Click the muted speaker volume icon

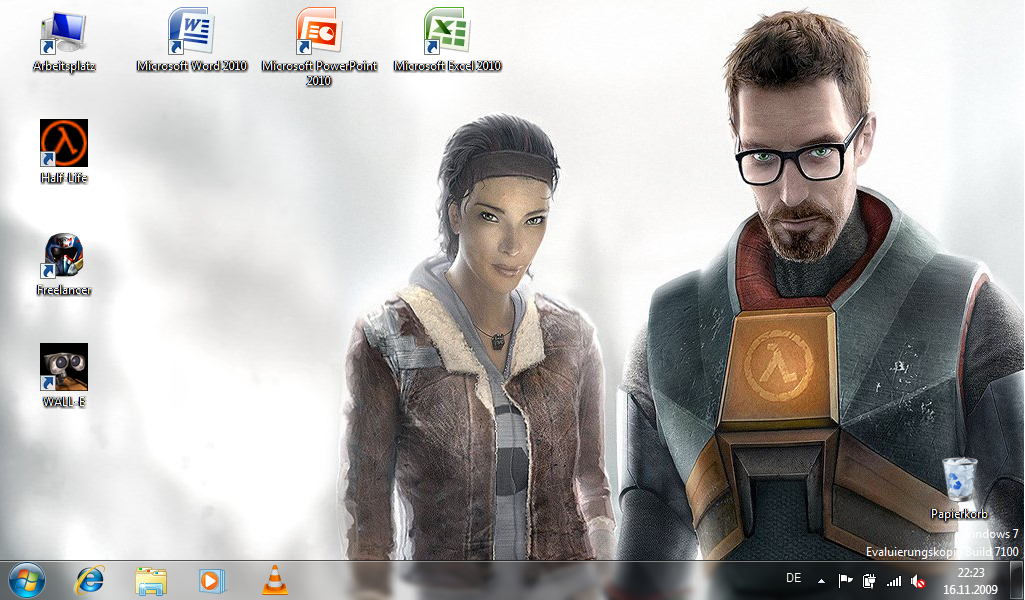(918, 580)
